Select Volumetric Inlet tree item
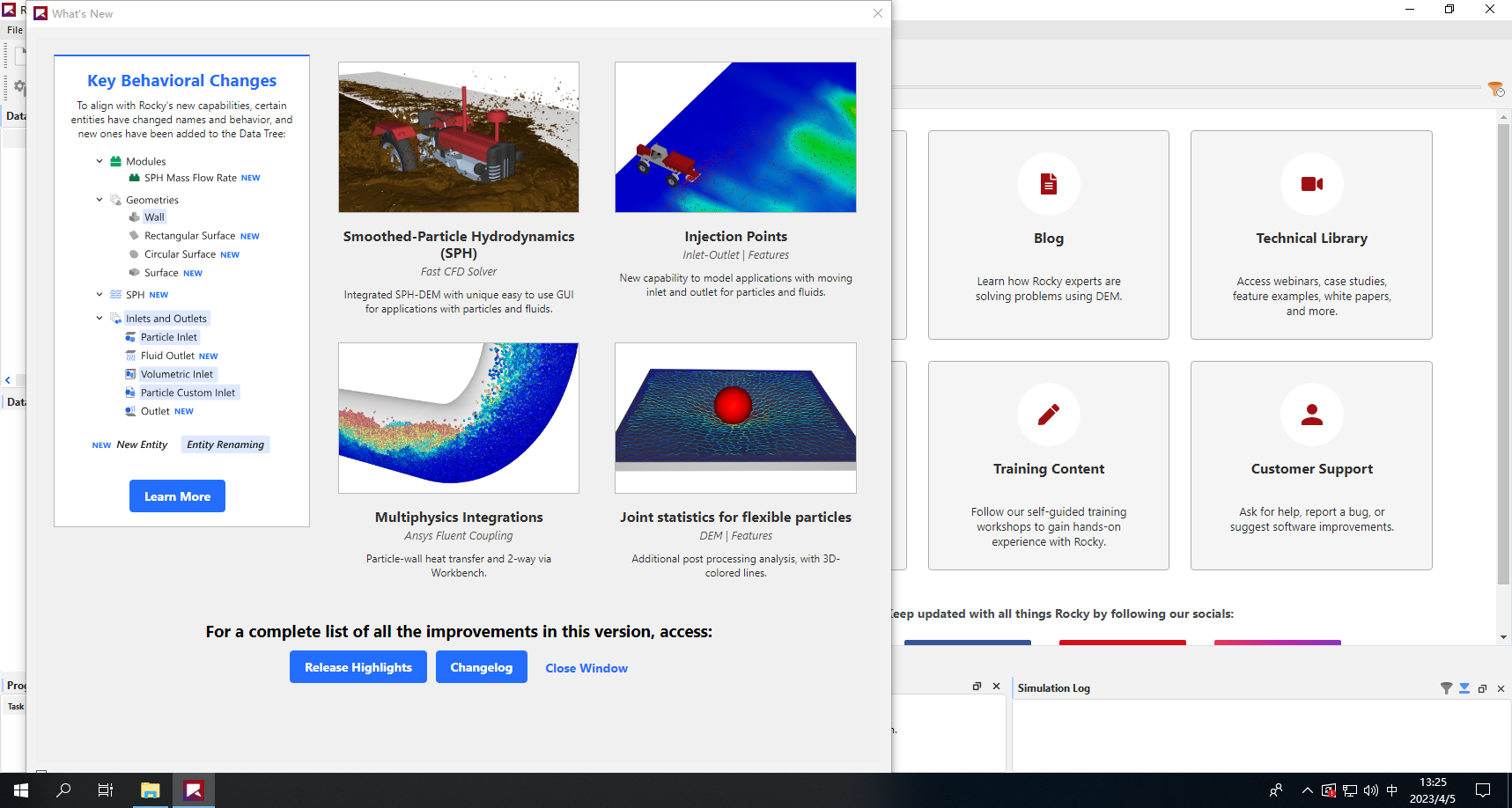Screen dimensions: 1512x808 [x=177, y=374]
